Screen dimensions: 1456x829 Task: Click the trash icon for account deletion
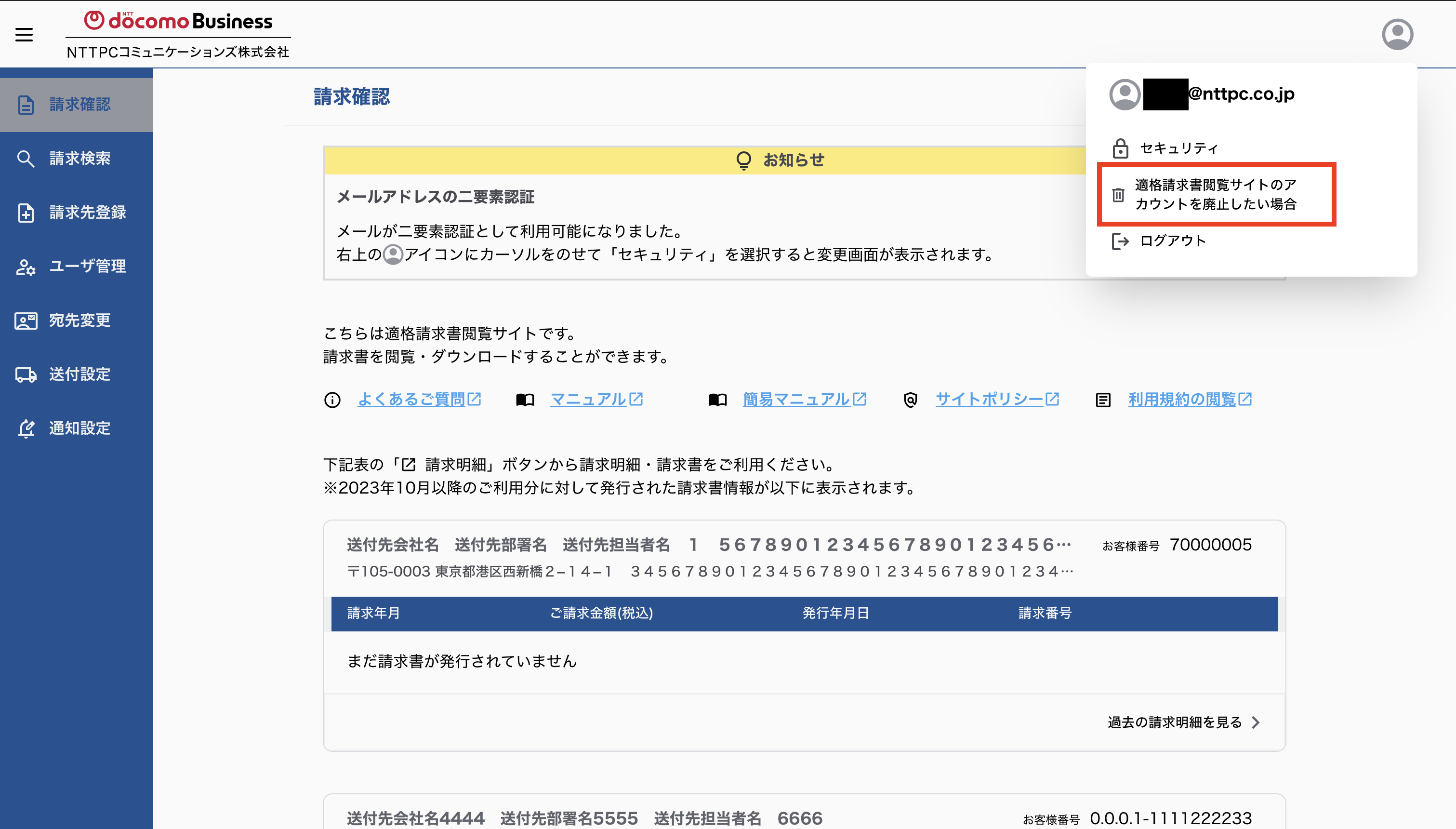pos(1118,195)
